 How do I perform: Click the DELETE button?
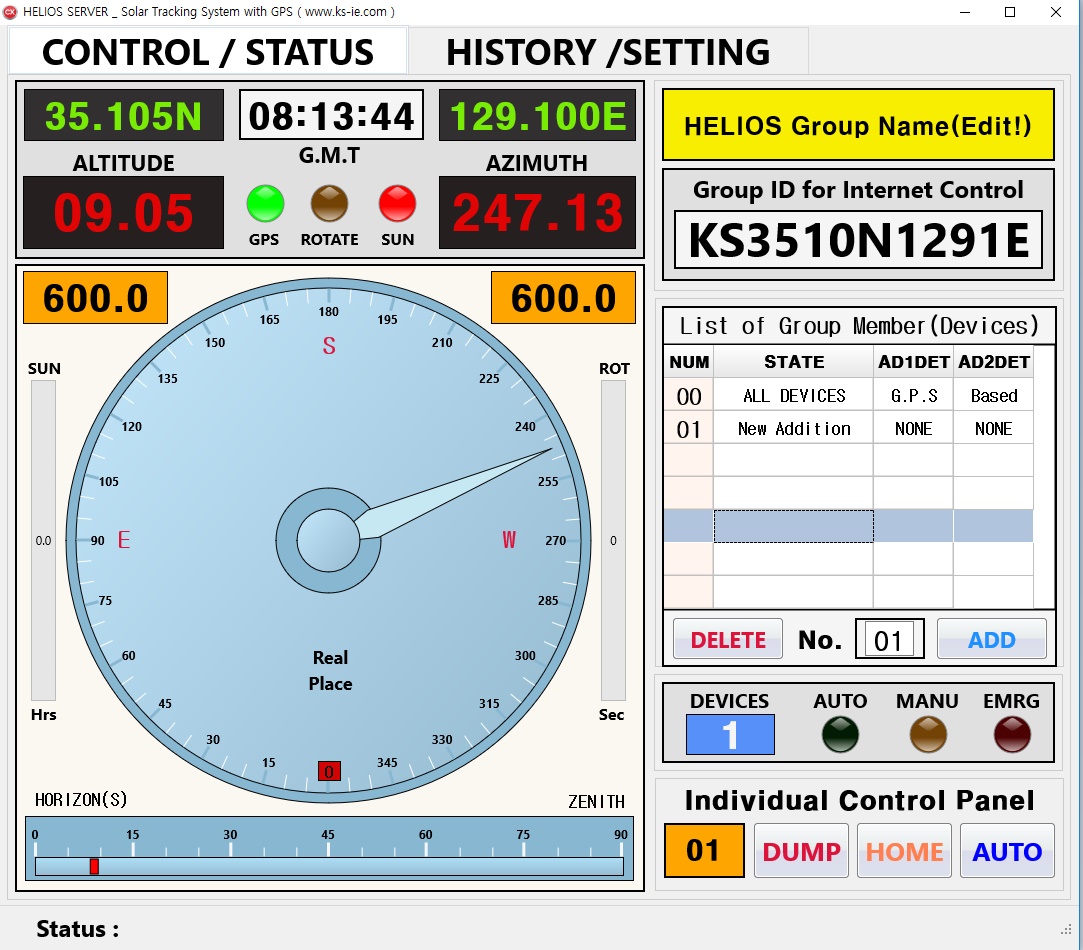click(x=728, y=639)
